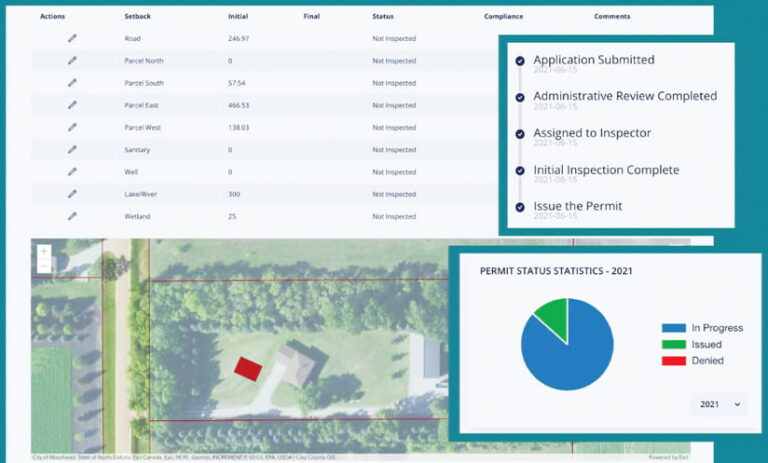This screenshot has height=463, width=768.
Task: Click Not Inspected status for Wetland
Action: [394, 216]
